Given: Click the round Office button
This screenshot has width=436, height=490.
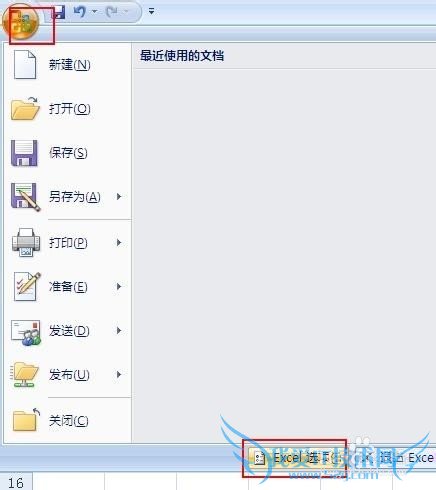Looking at the screenshot, I should [x=21, y=23].
